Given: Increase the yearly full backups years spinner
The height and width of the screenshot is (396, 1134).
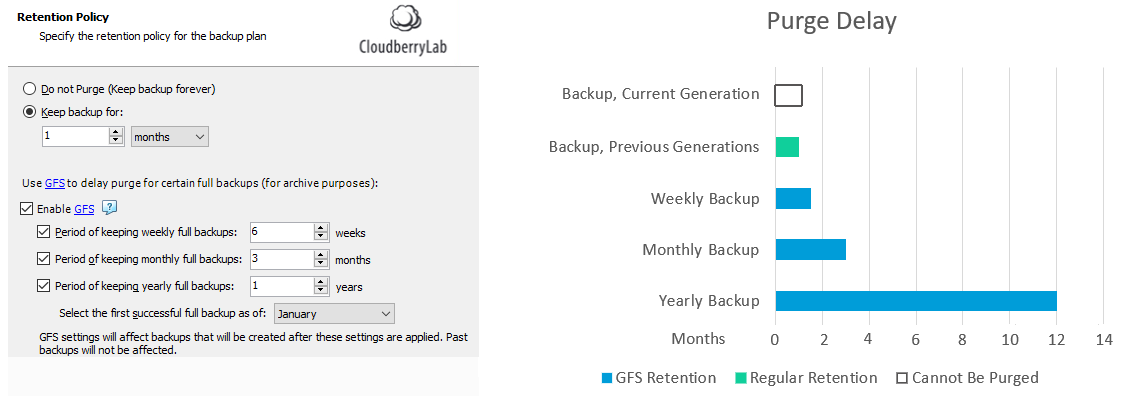Looking at the screenshot, I should pyautogui.click(x=322, y=282).
